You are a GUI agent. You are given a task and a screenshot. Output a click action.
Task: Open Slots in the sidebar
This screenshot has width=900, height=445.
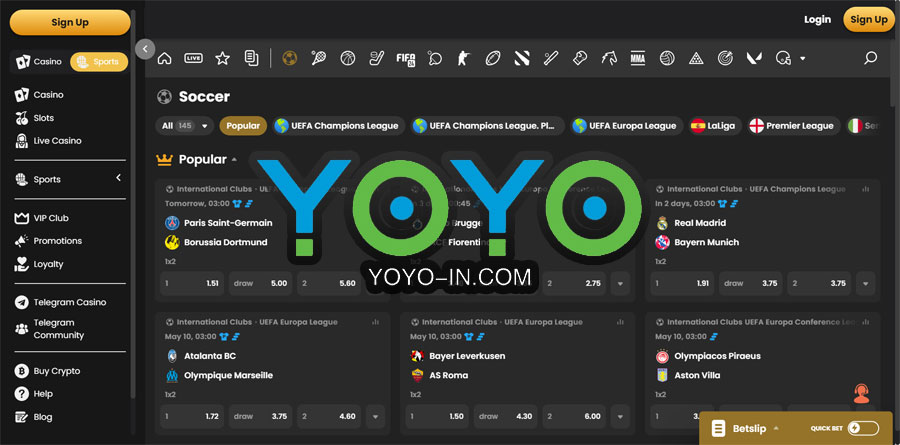click(43, 118)
